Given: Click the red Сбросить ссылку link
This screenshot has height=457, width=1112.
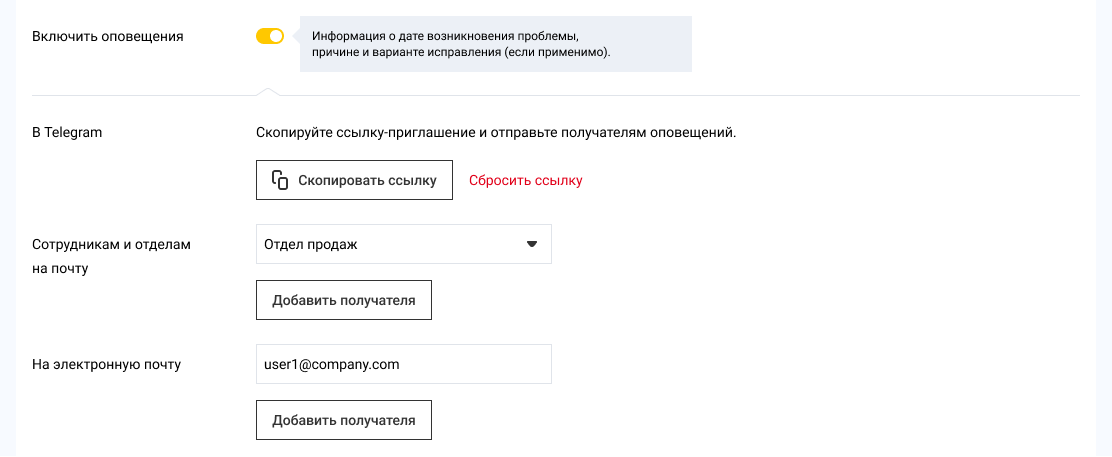Looking at the screenshot, I should click(x=525, y=181).
